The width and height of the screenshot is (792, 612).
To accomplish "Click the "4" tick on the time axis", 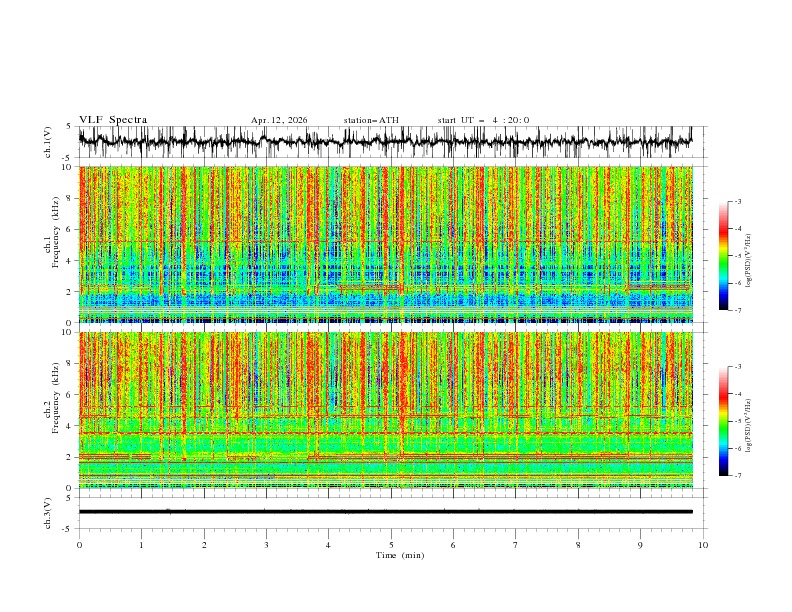I will [x=329, y=545].
